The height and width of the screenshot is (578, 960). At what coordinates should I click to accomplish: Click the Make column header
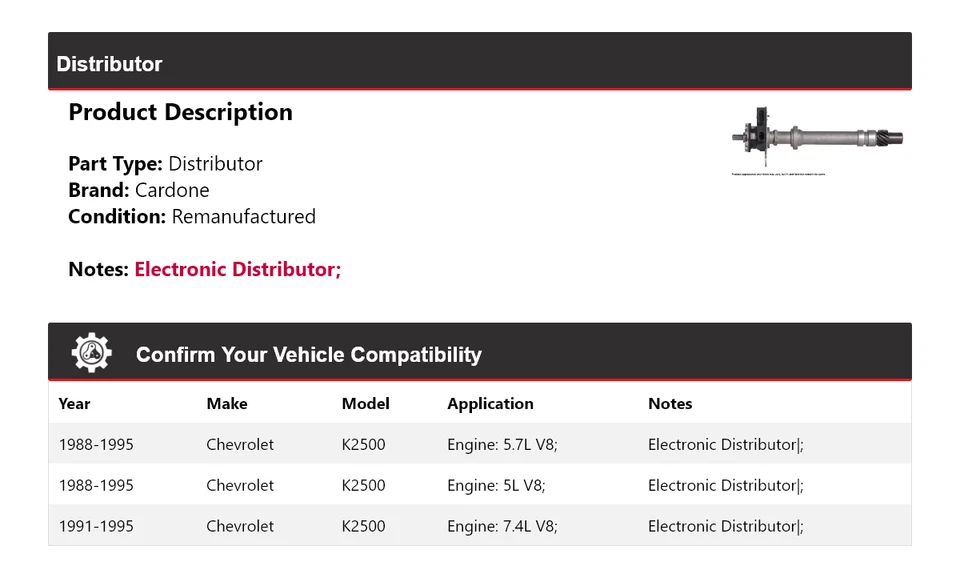pos(227,404)
